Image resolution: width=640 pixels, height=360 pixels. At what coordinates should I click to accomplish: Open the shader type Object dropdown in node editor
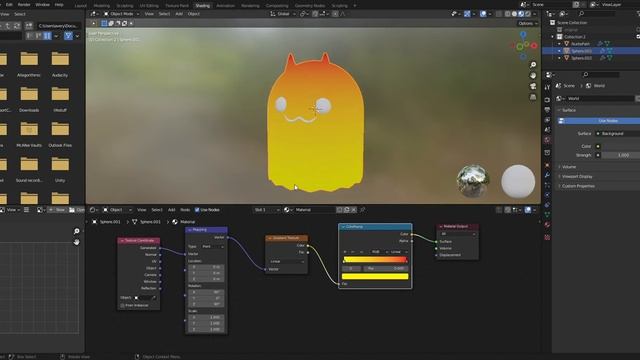tap(118, 210)
